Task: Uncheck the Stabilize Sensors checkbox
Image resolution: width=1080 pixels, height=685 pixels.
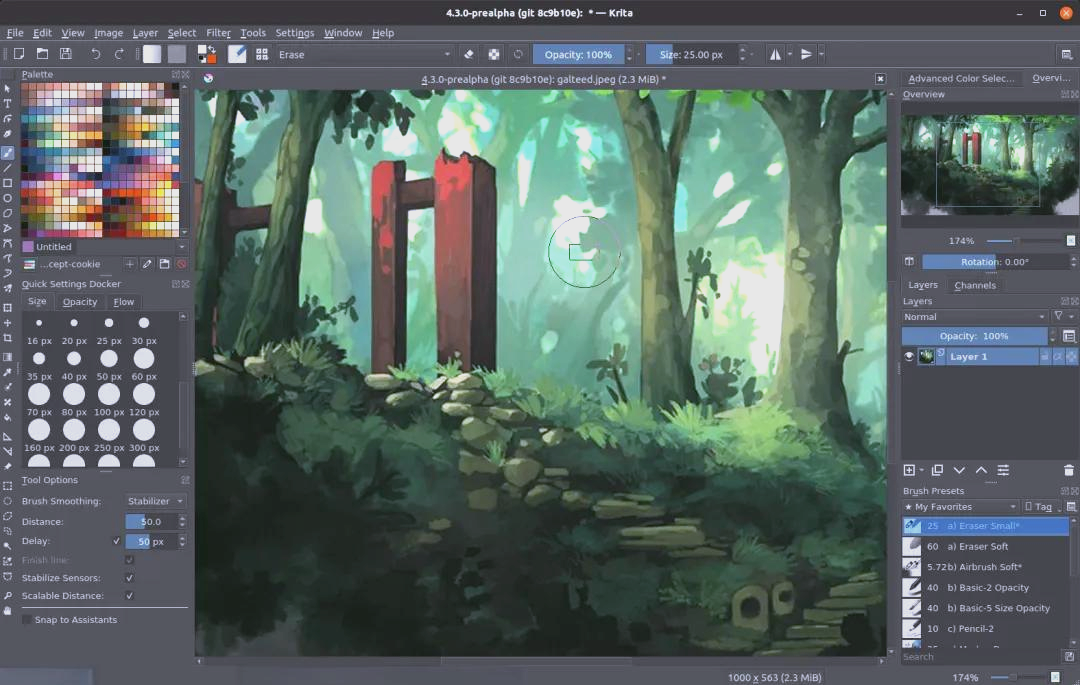Action: [129, 578]
